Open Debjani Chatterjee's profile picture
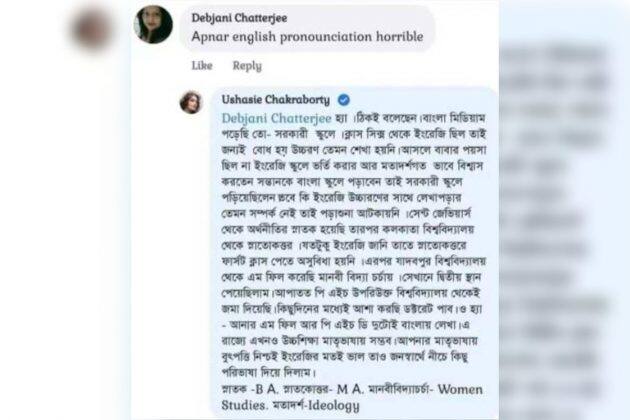630x420 pixels. tap(153, 24)
